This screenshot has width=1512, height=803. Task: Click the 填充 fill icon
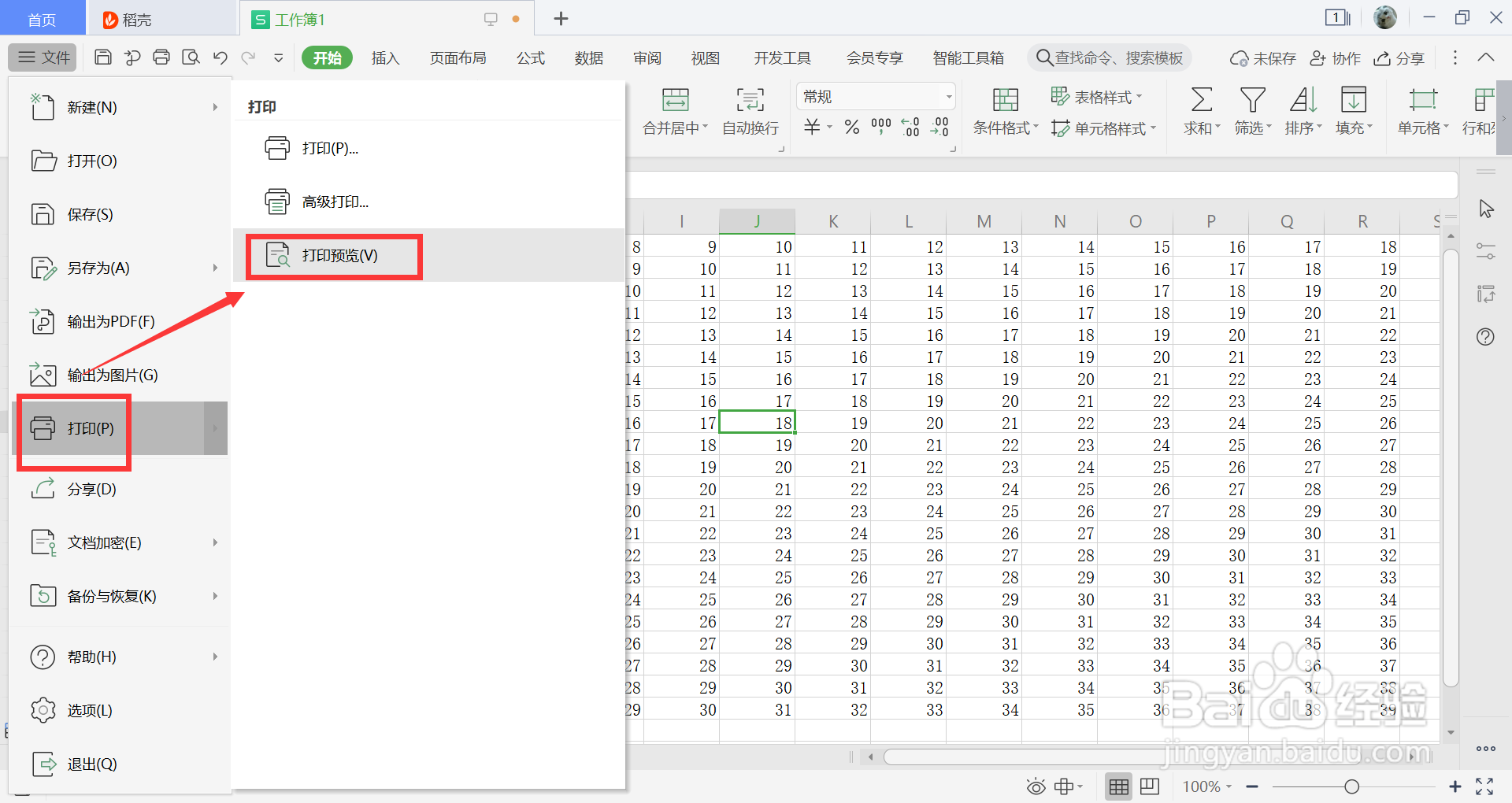point(1353,100)
